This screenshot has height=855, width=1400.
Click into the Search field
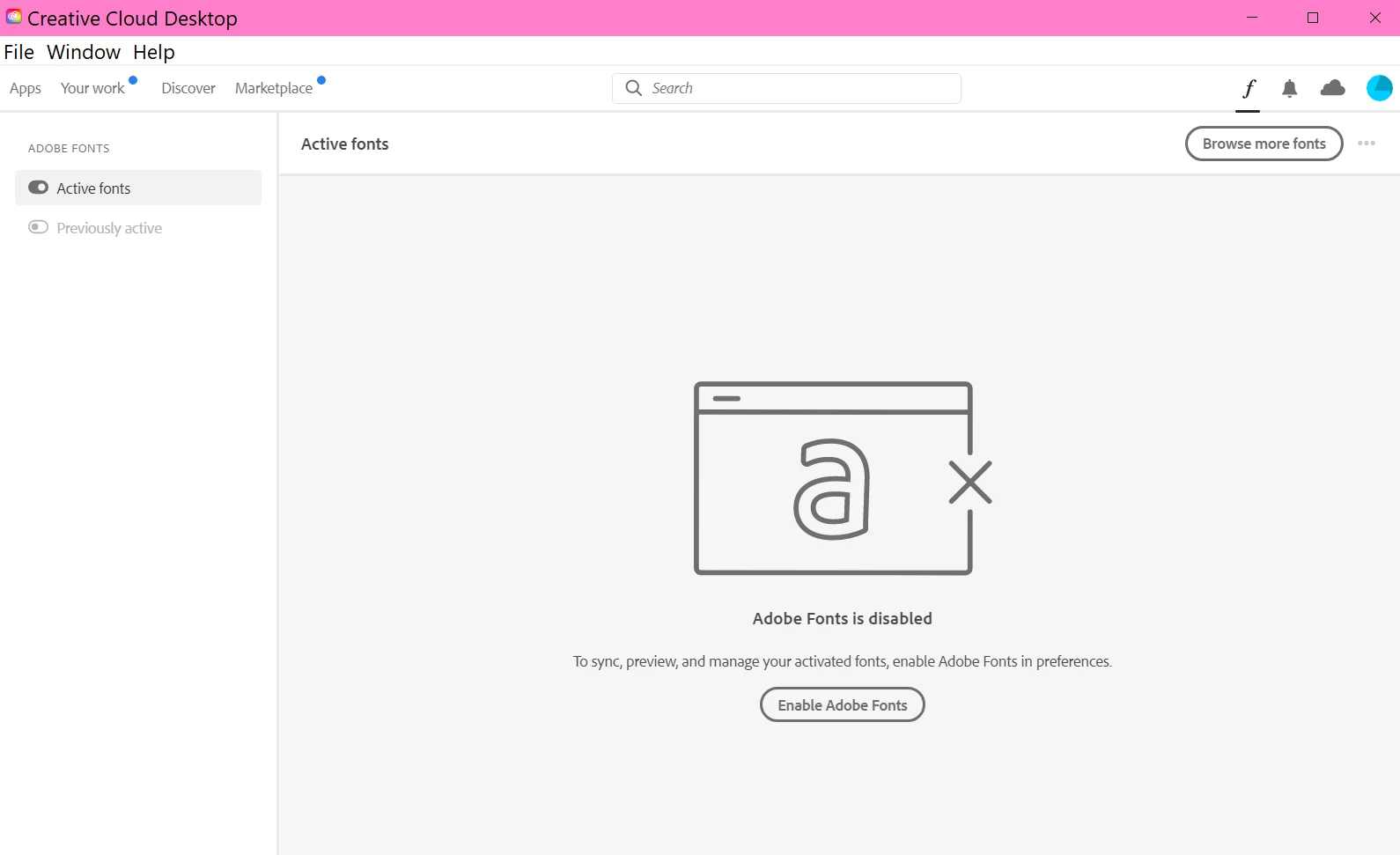click(x=786, y=88)
